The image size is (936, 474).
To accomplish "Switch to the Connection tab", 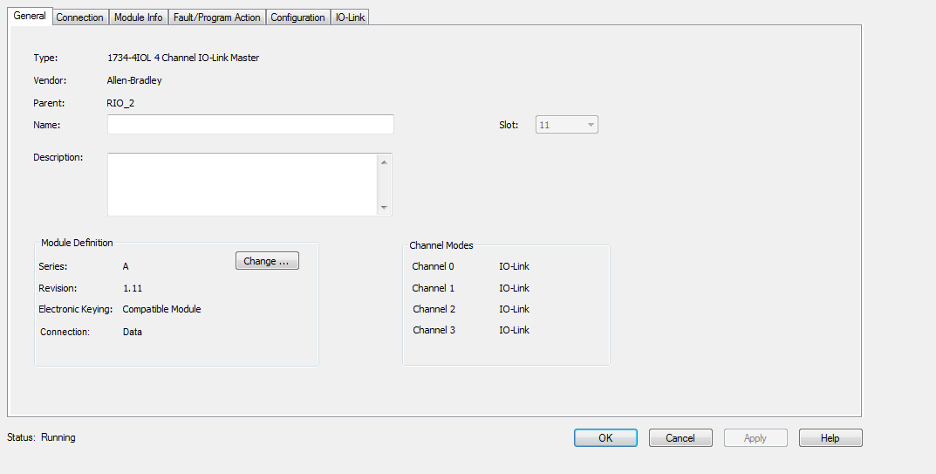I will click(80, 17).
